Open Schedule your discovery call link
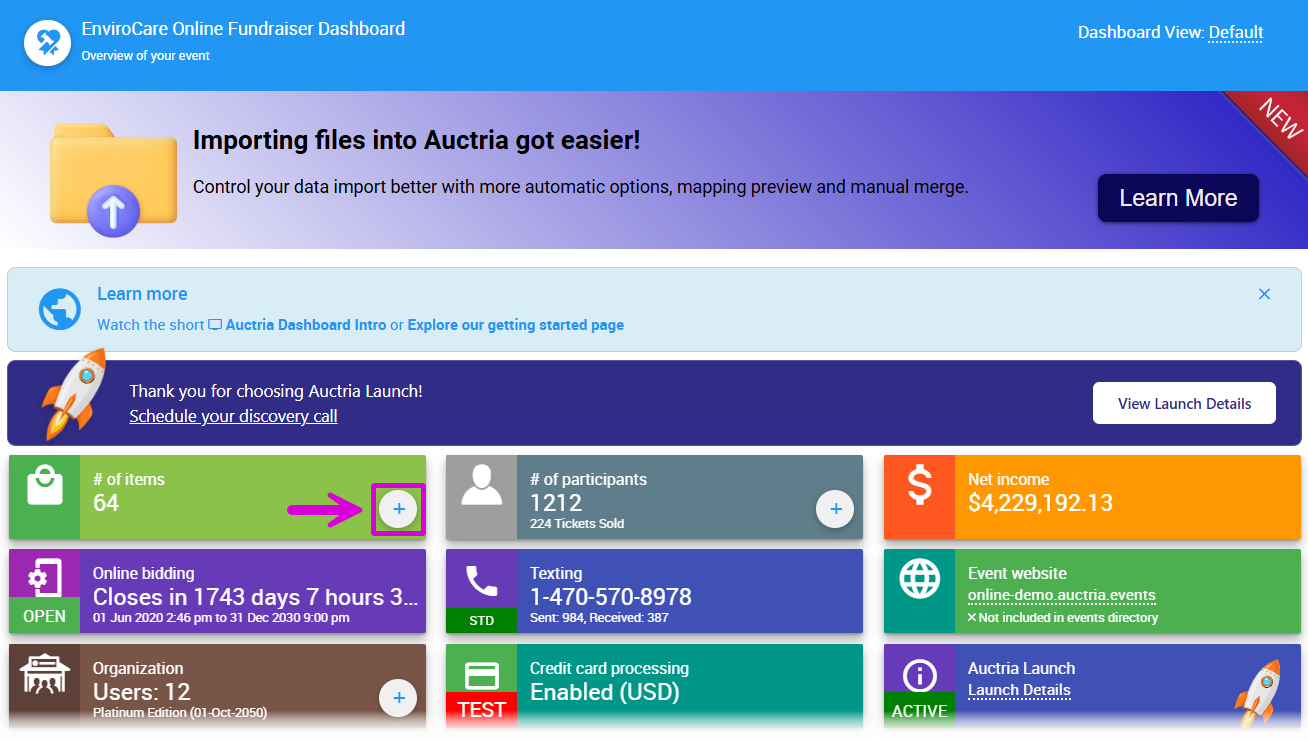 pyautogui.click(x=233, y=416)
